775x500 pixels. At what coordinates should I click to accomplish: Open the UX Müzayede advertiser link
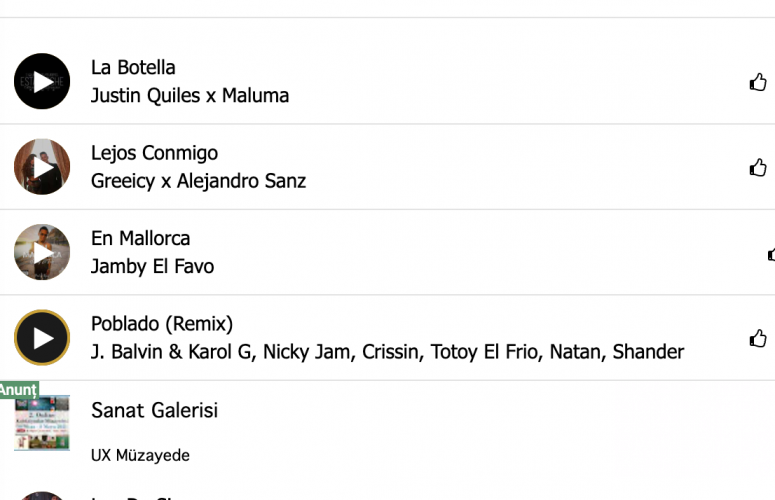[x=140, y=455]
